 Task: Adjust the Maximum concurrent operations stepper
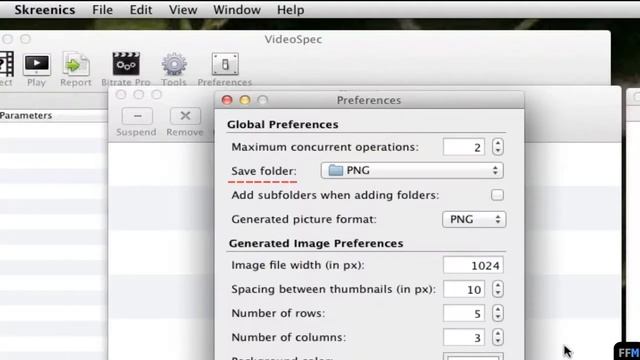tap(498, 147)
